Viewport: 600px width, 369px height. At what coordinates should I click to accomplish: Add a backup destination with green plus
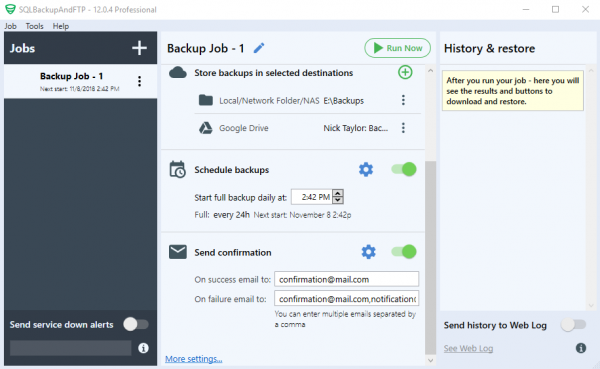405,72
